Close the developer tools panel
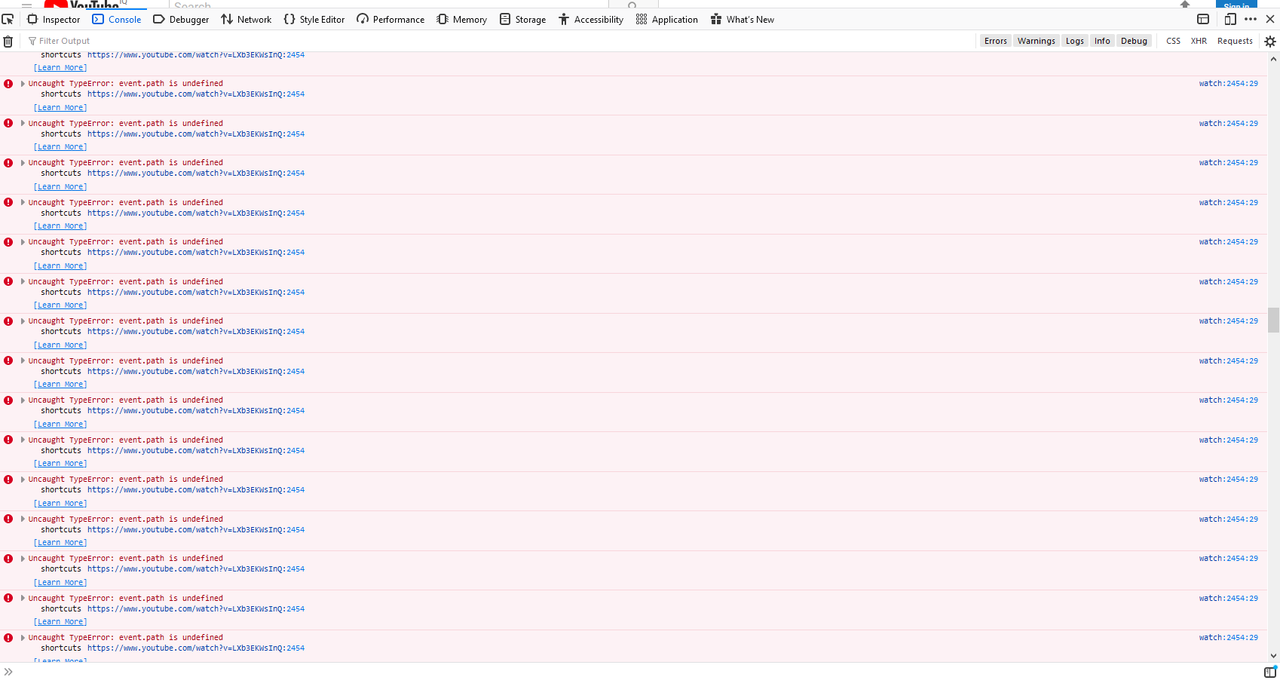 pos(1270,19)
